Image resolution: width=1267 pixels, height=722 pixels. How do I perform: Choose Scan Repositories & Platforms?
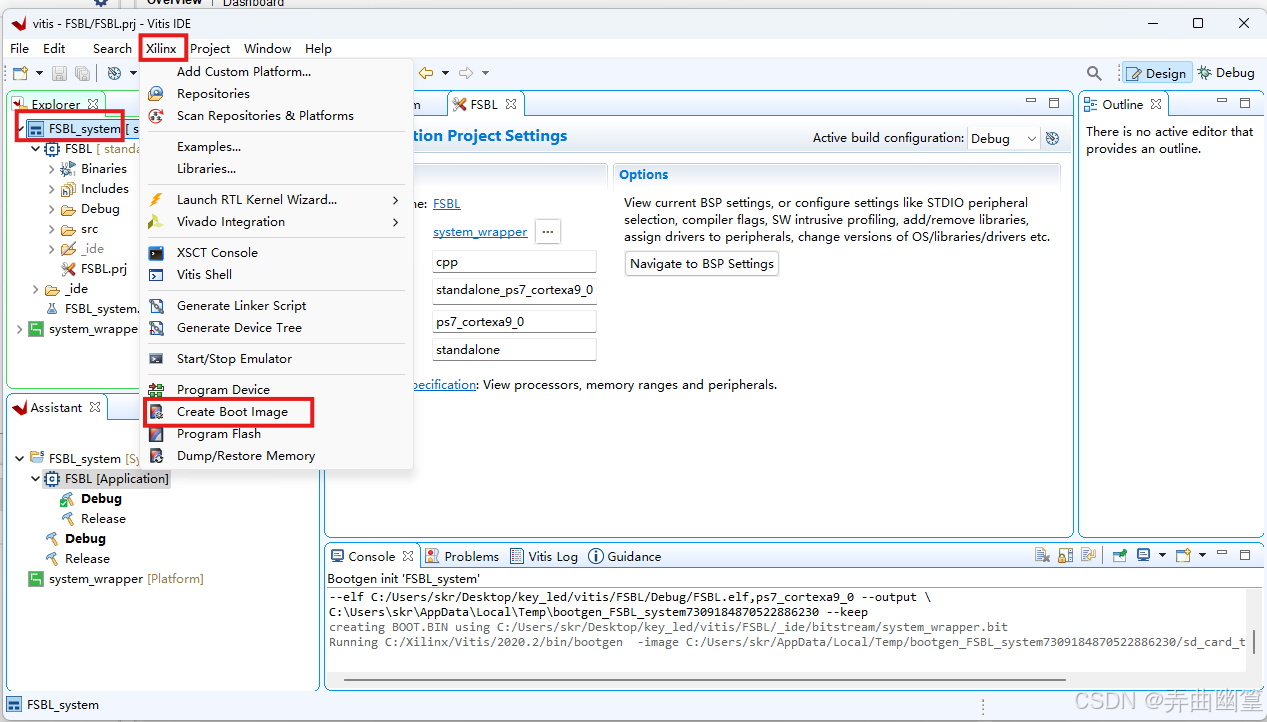[265, 115]
